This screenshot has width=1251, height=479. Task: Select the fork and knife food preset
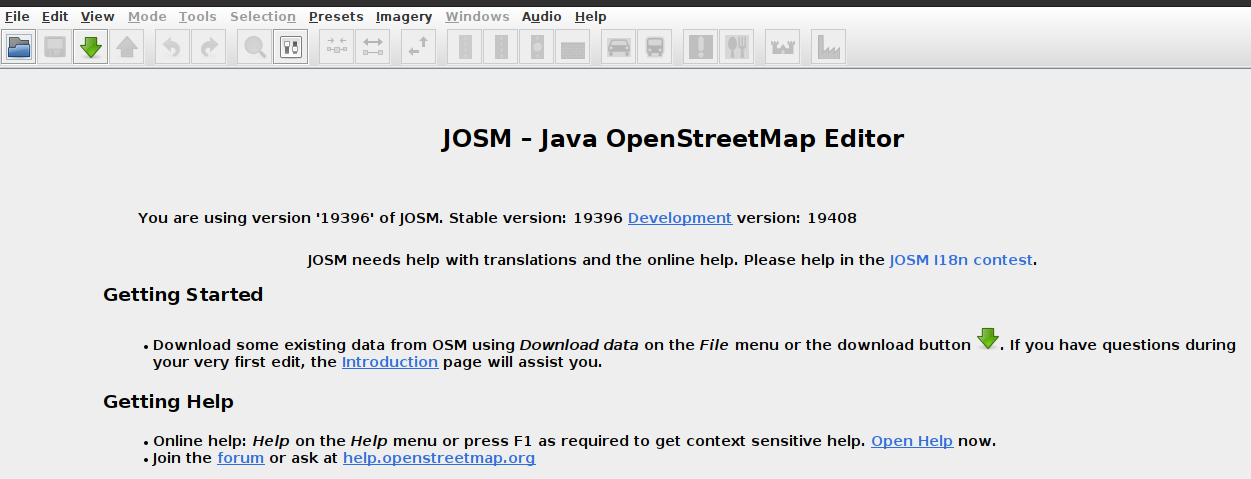(737, 47)
